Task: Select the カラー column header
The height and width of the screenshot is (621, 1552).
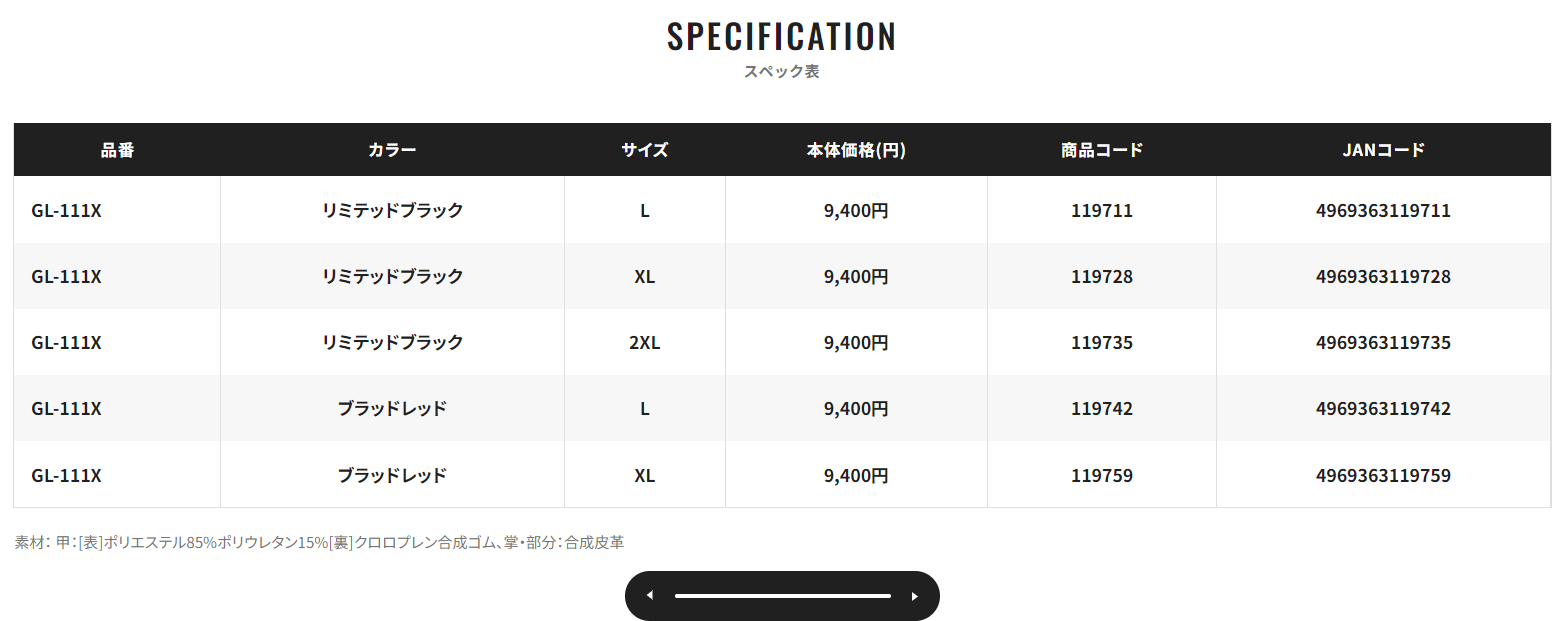Action: point(392,150)
